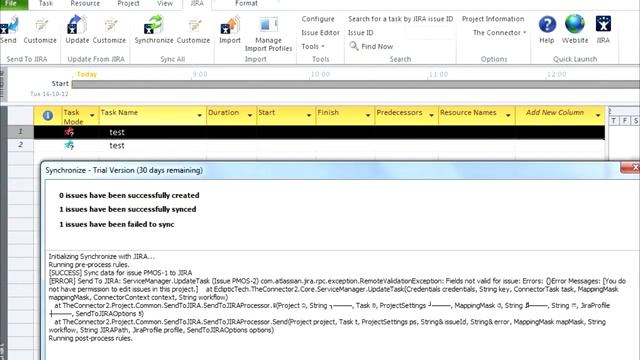
Task: Click task mode icon in row 1
Action: point(69,132)
